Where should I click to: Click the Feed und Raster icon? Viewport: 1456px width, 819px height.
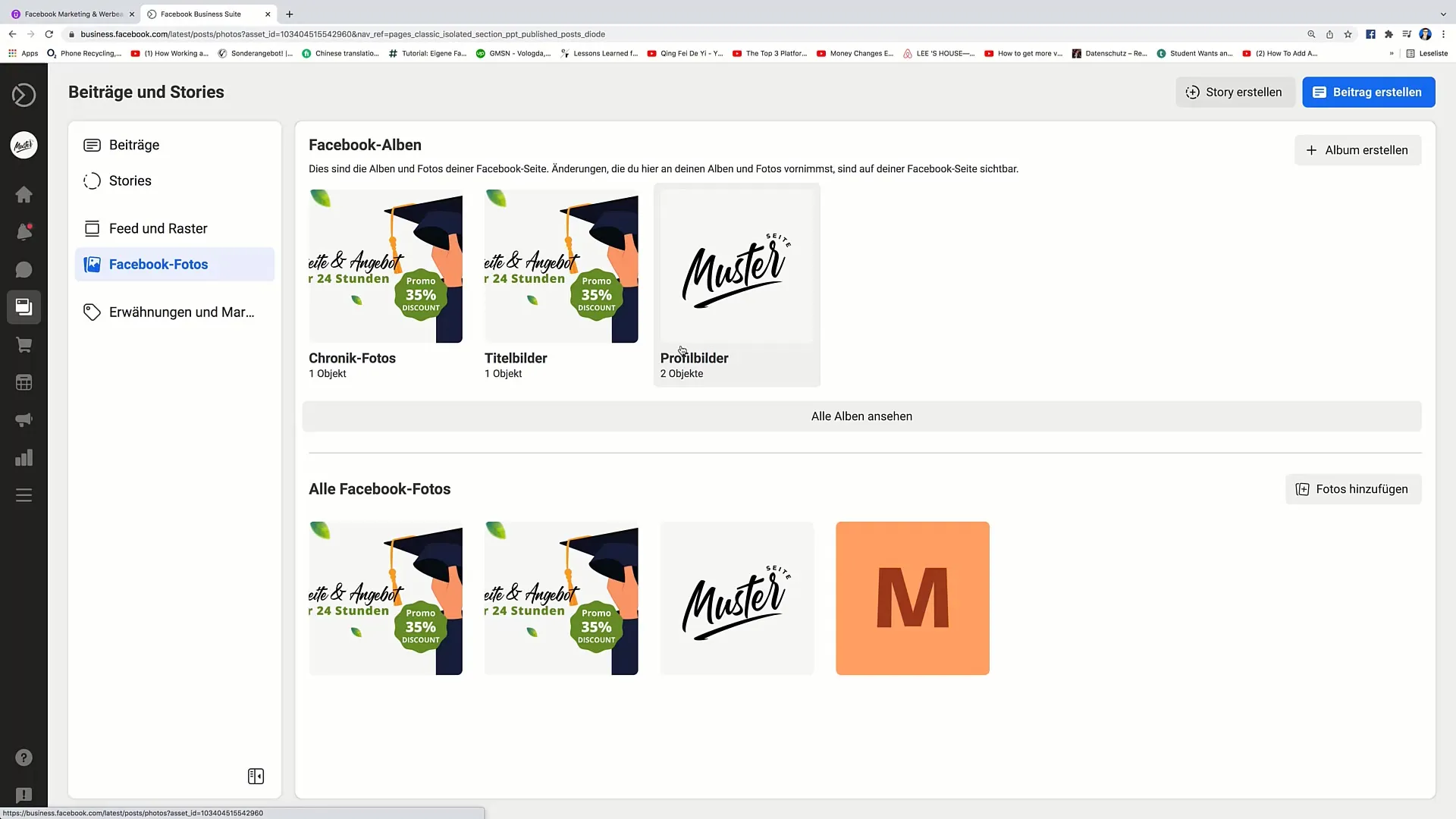91,228
